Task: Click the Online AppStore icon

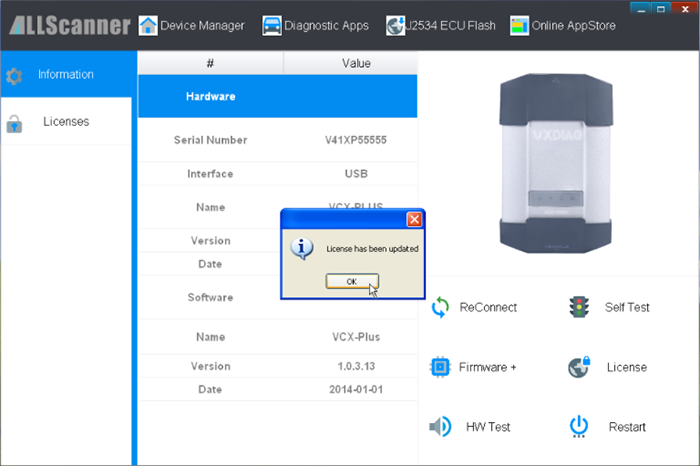Action: pos(519,25)
